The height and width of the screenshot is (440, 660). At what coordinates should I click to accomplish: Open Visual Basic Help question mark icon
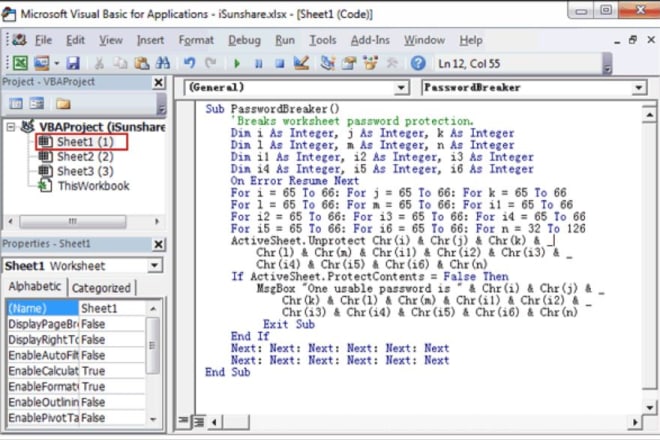coord(418,64)
